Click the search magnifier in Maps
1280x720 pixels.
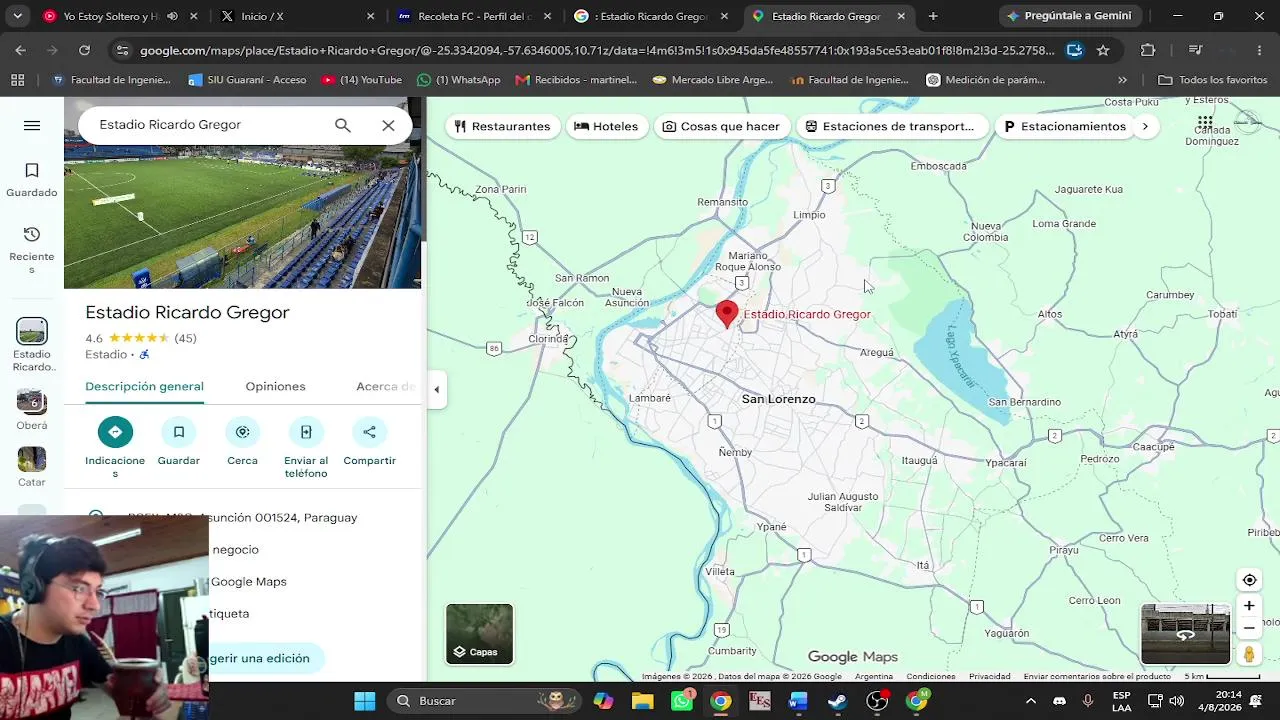[343, 125]
